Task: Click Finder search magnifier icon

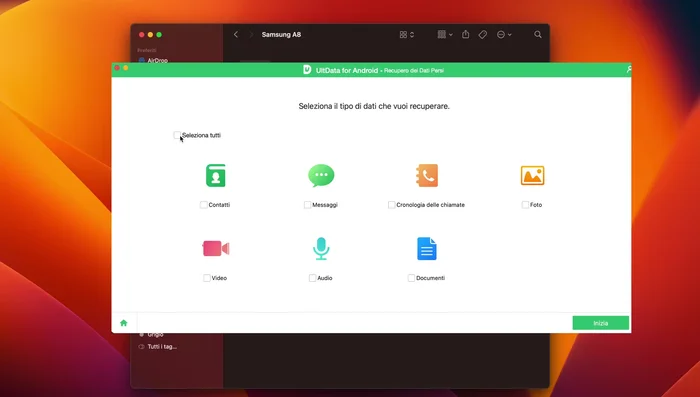Action: [x=538, y=34]
